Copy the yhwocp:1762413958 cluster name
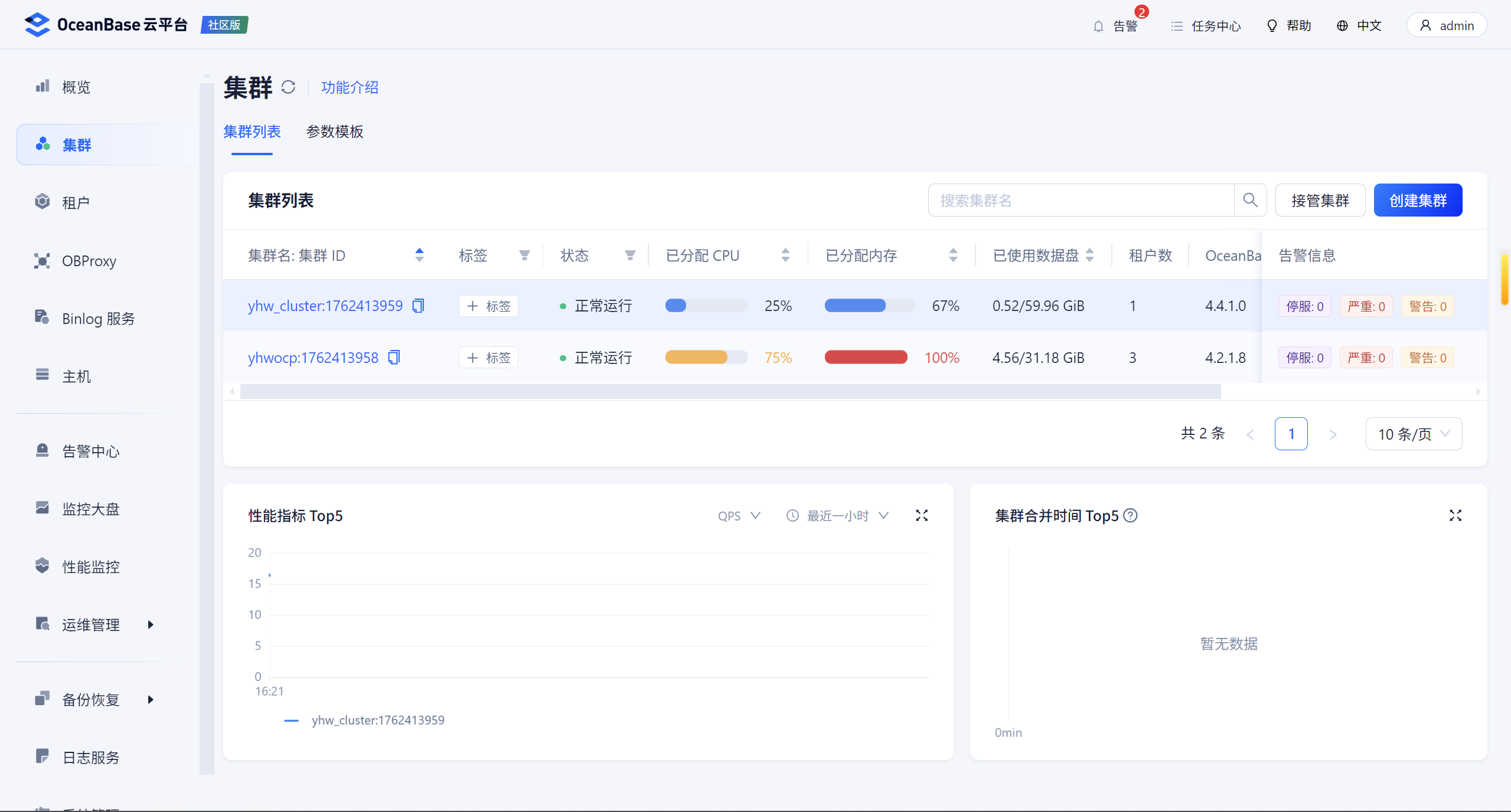 click(x=394, y=358)
